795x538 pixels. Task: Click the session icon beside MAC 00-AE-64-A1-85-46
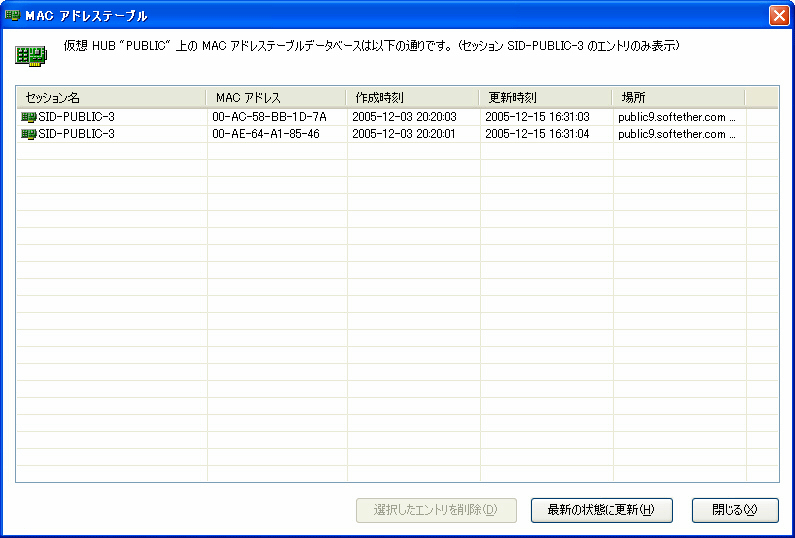pyautogui.click(x=29, y=134)
